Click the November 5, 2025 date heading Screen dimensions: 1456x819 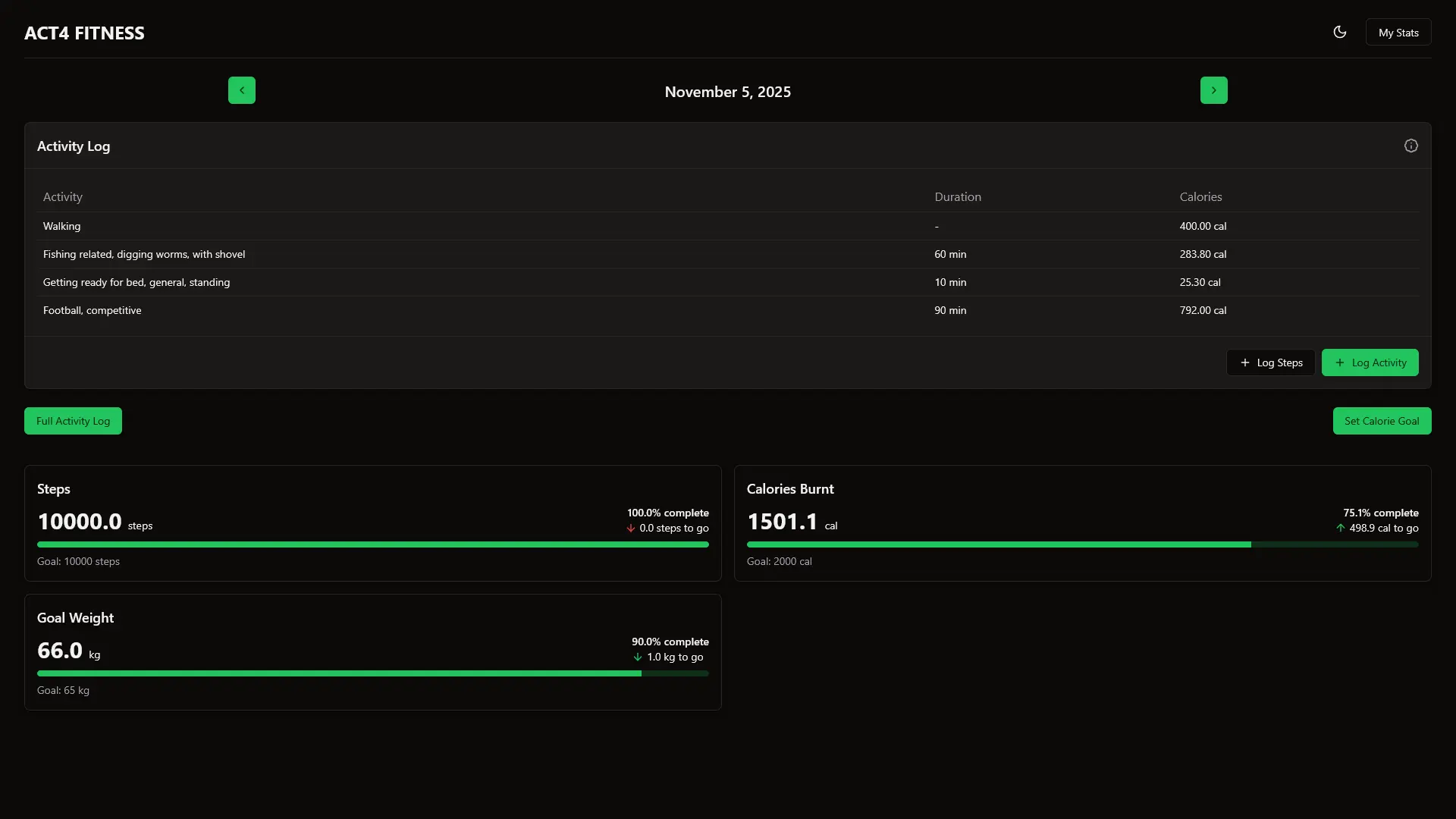(727, 92)
